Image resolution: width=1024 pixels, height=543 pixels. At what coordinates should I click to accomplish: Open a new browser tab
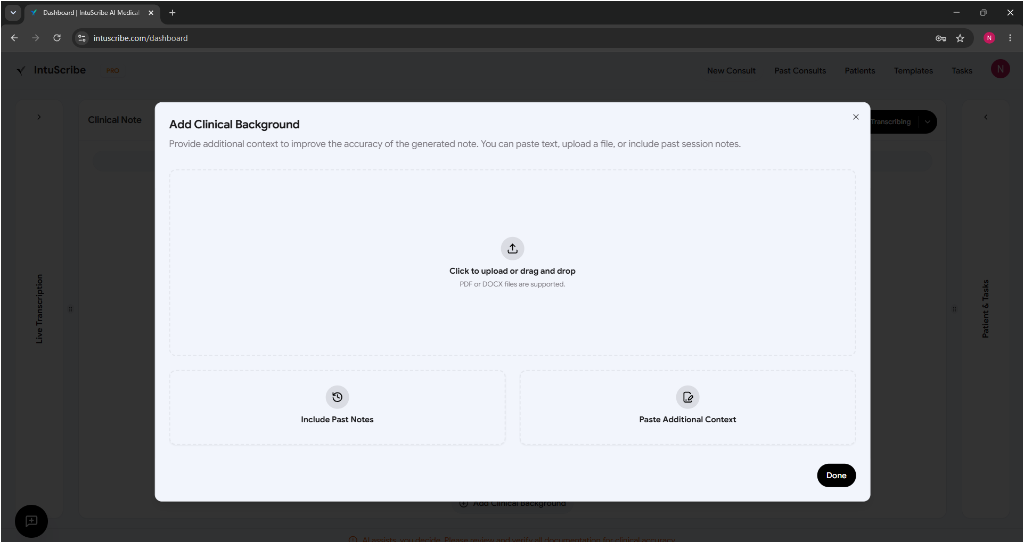172,12
